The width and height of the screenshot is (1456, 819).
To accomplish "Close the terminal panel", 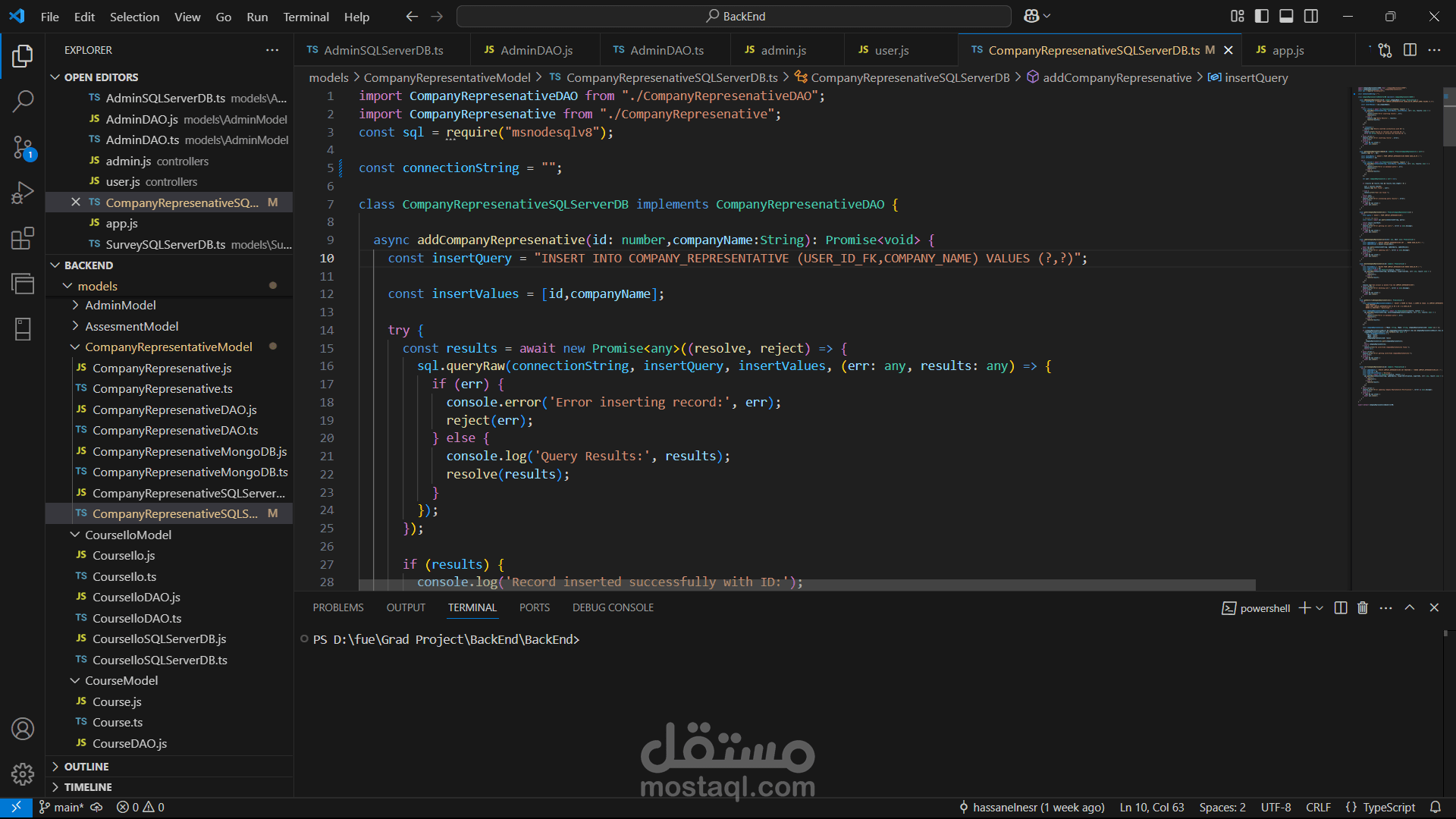I will pos(1434,607).
